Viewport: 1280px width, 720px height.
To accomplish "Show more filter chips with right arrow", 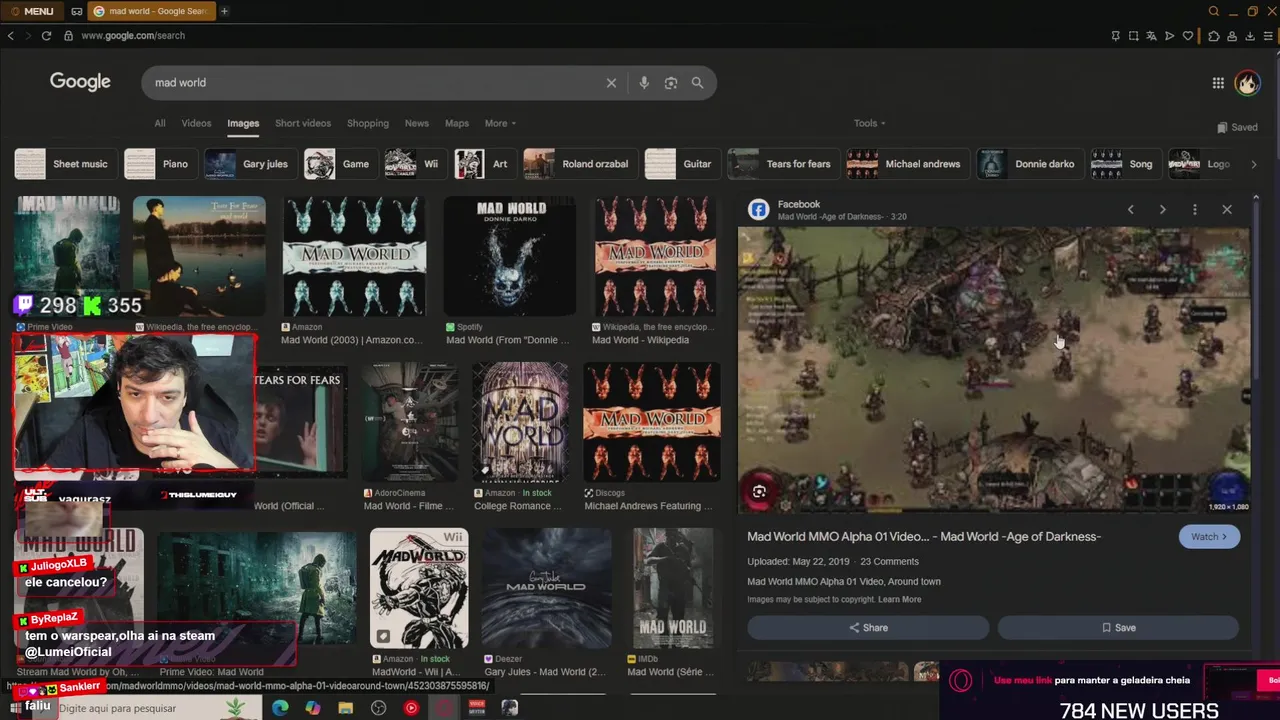I will pyautogui.click(x=1253, y=164).
